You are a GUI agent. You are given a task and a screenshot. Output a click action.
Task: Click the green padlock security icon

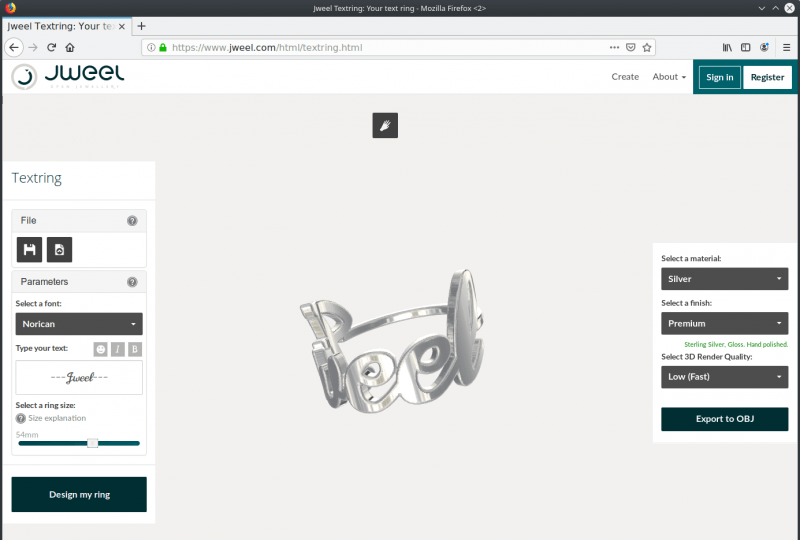163,47
